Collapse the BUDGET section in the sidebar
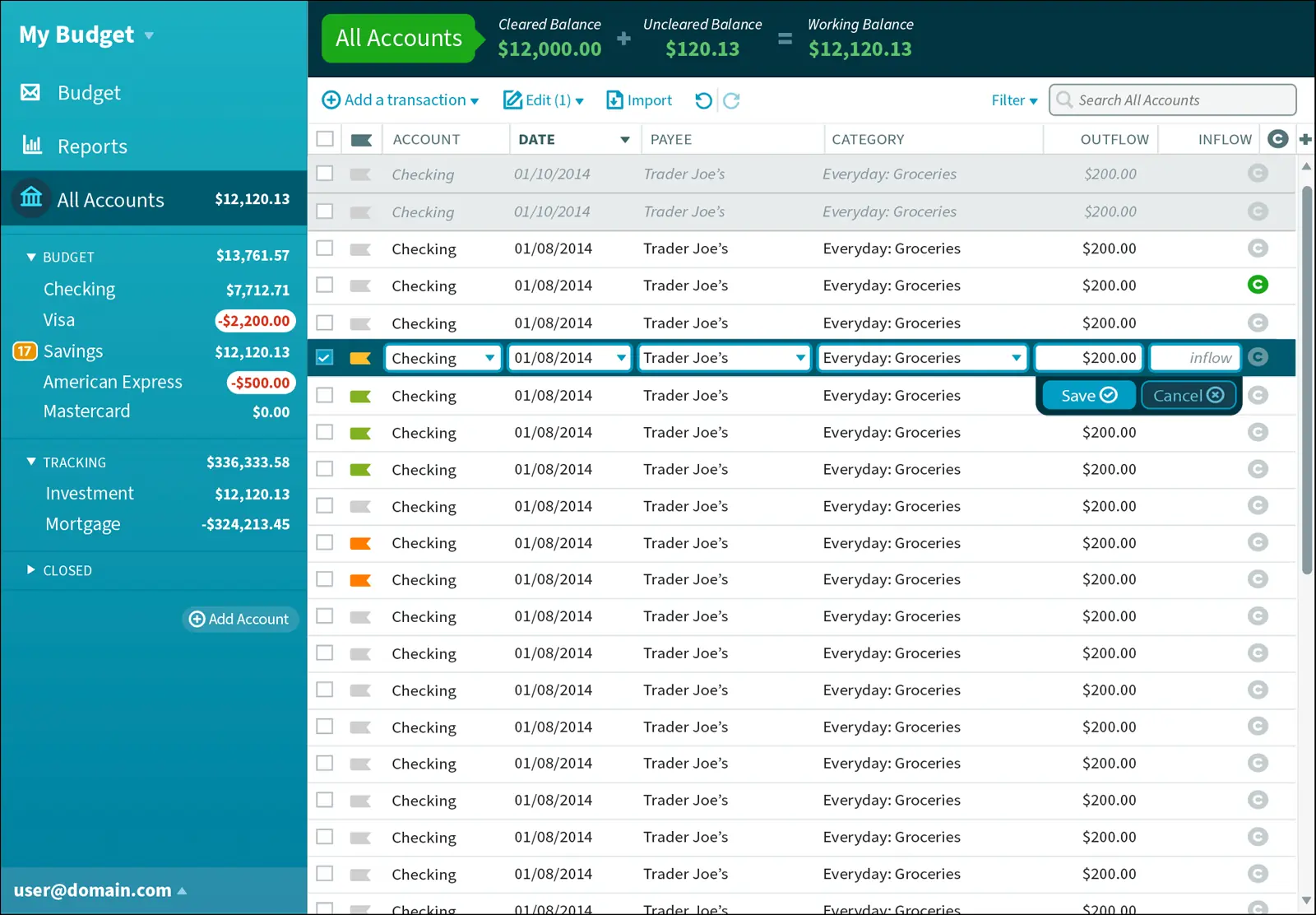The image size is (1316, 915). (x=32, y=256)
